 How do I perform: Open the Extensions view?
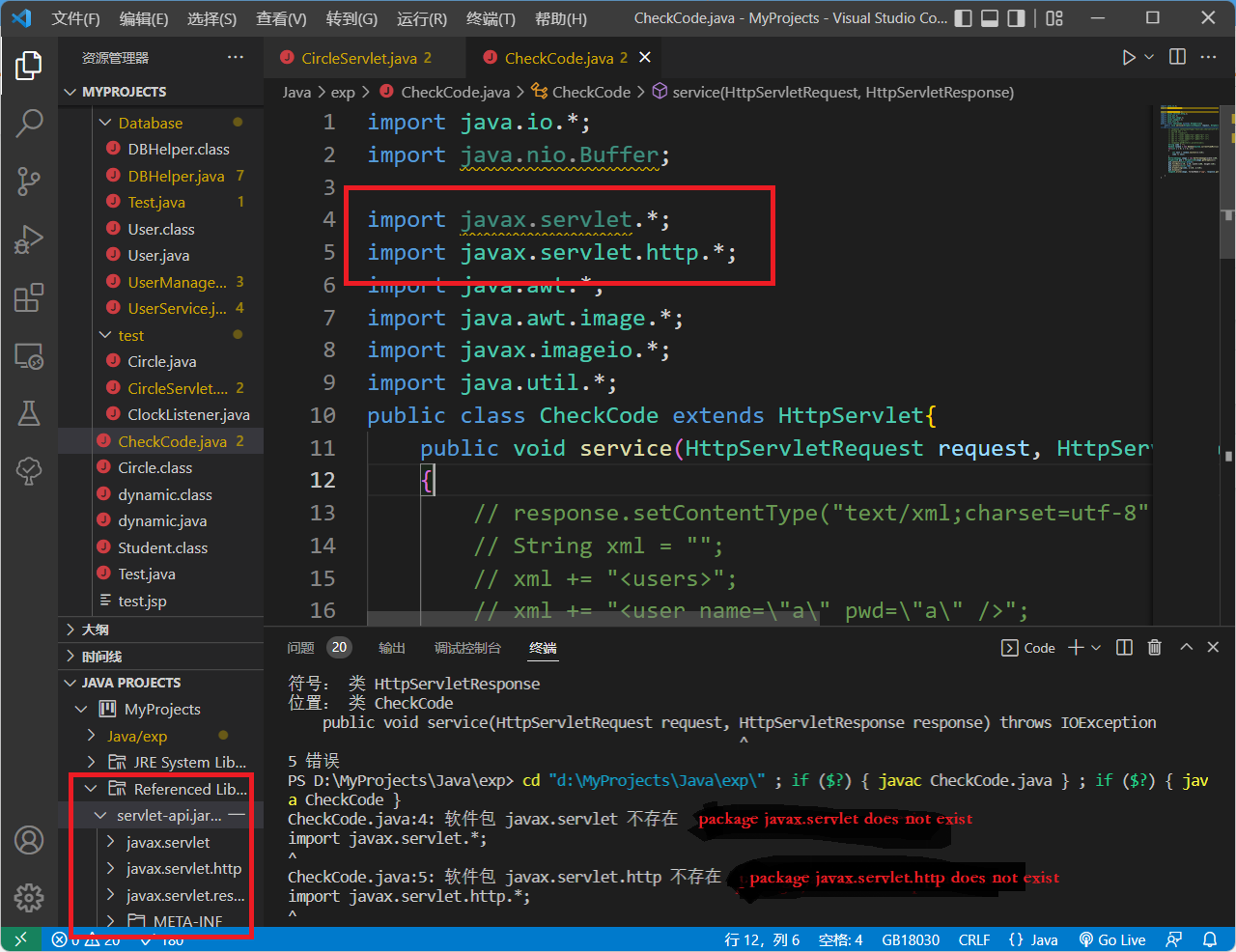(29, 297)
